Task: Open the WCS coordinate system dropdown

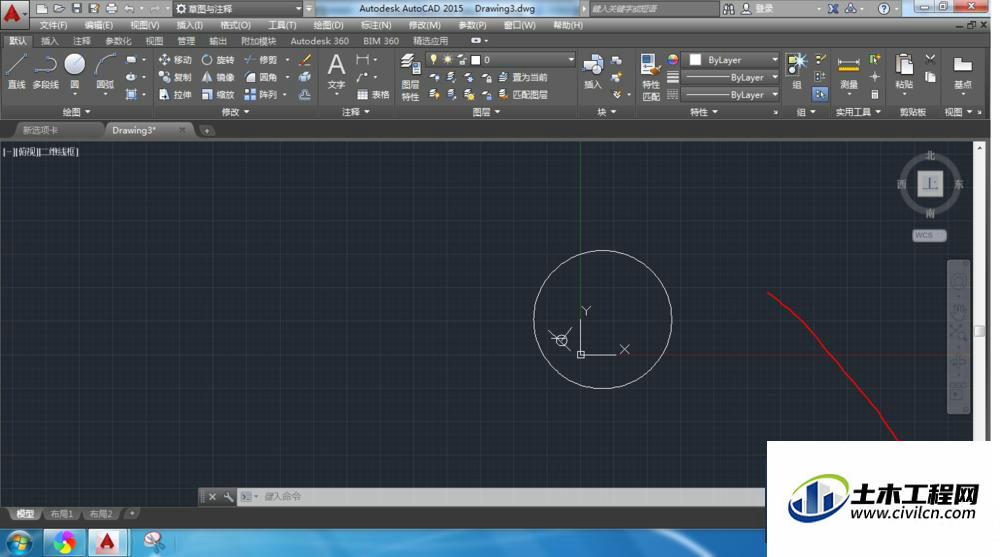Action: coord(929,235)
